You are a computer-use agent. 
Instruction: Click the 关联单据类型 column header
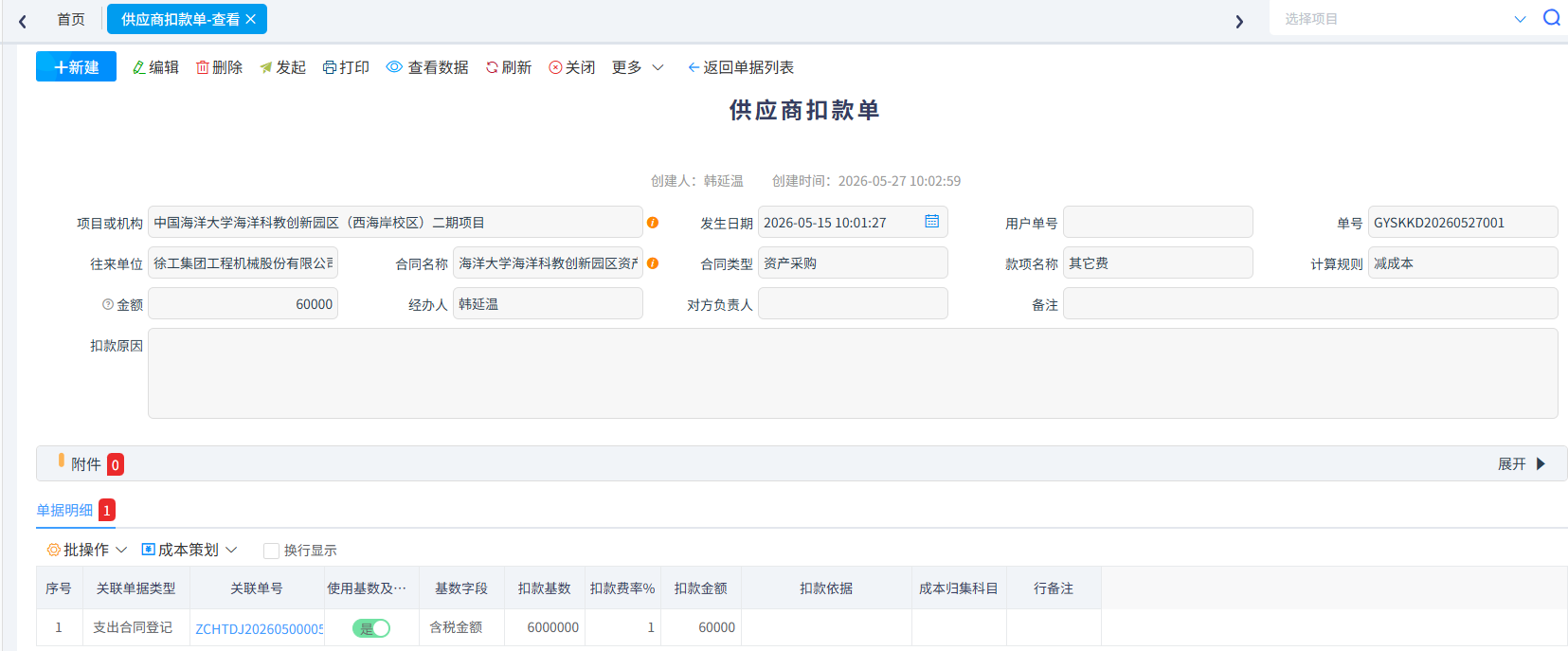click(x=136, y=588)
